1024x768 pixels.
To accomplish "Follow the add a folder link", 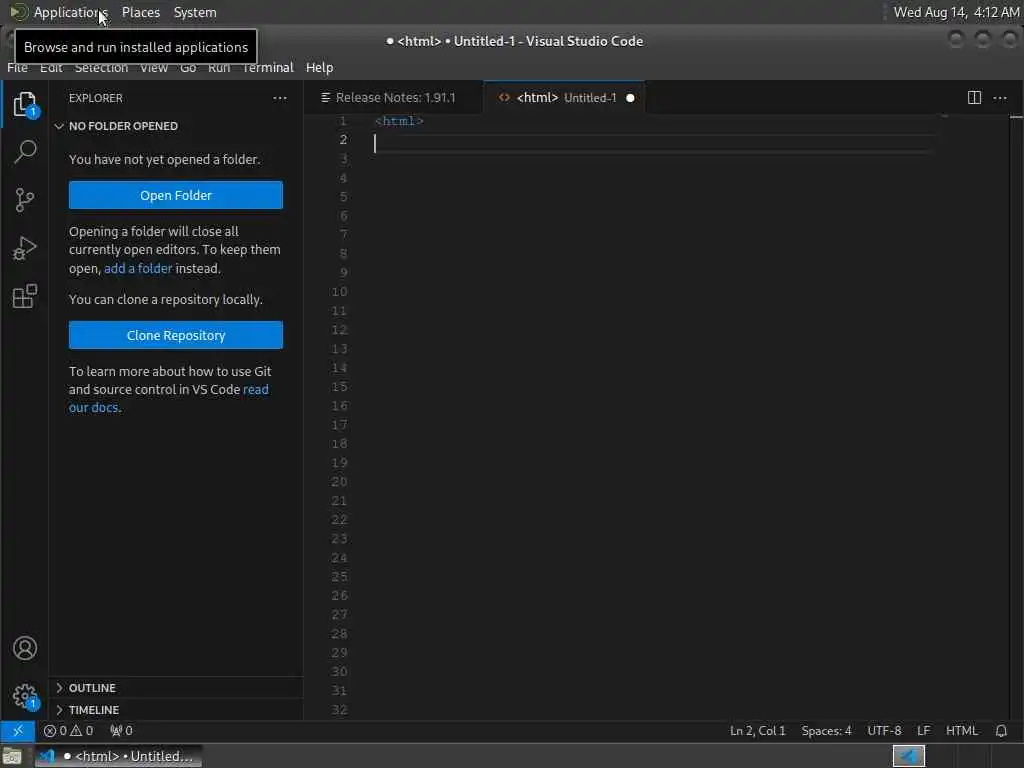I will click(x=138, y=268).
